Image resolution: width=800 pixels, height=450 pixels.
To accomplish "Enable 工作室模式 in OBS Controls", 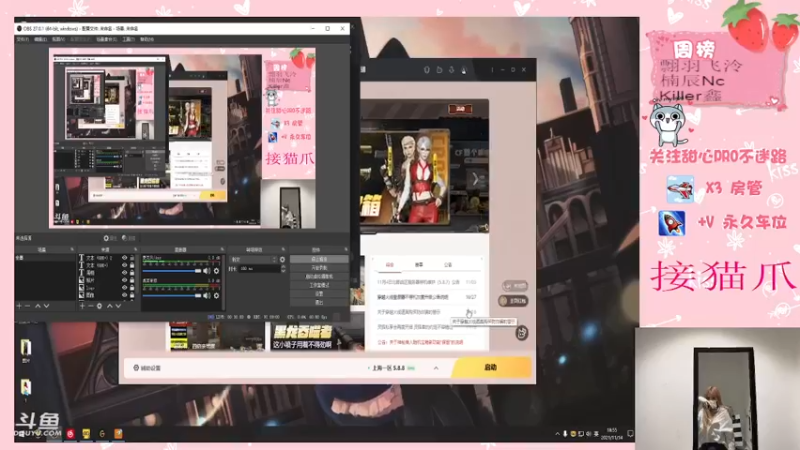I will (319, 285).
